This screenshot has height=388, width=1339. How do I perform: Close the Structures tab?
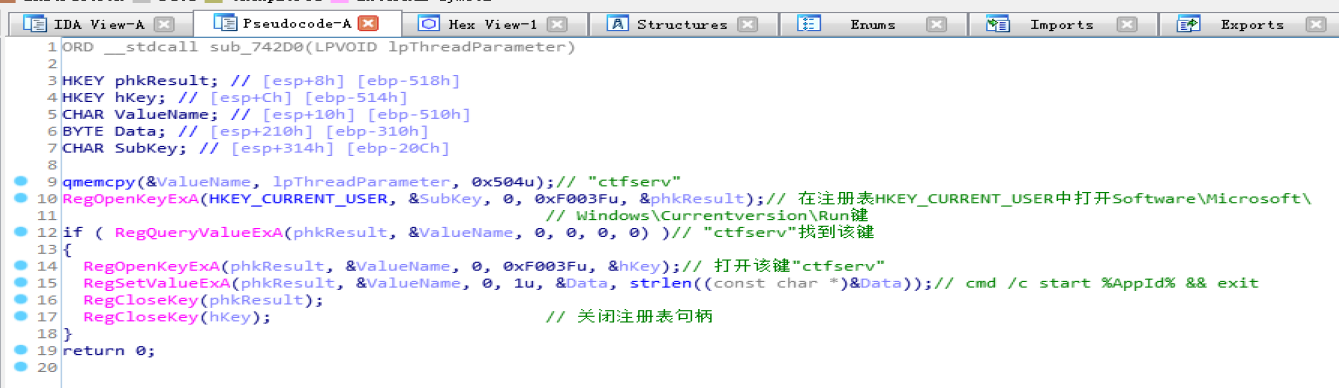[x=746, y=24]
